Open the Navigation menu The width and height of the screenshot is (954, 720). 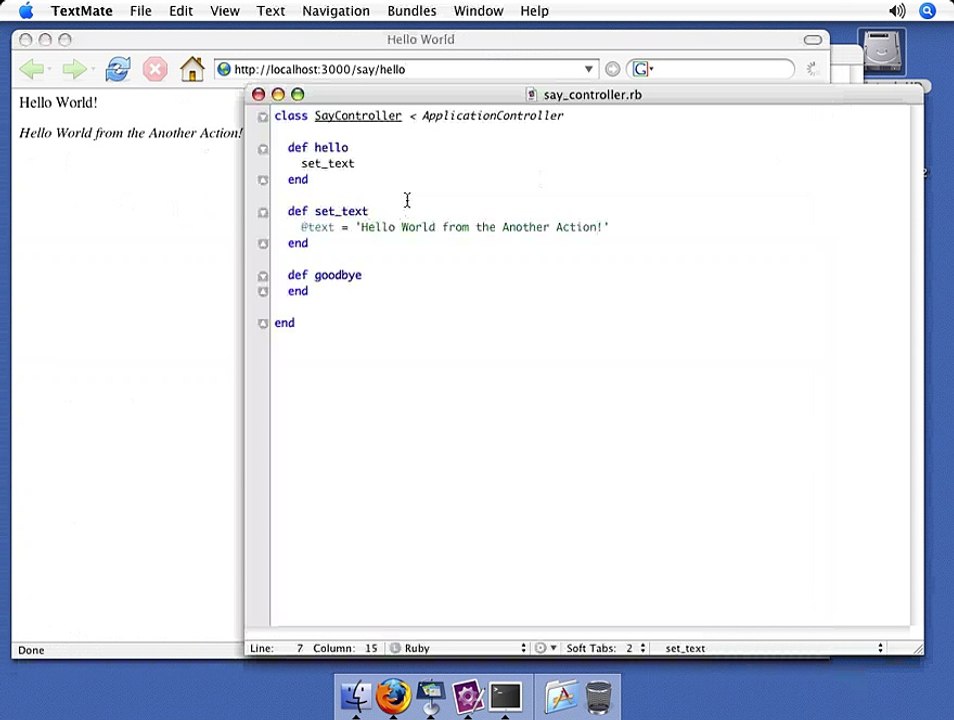336,11
